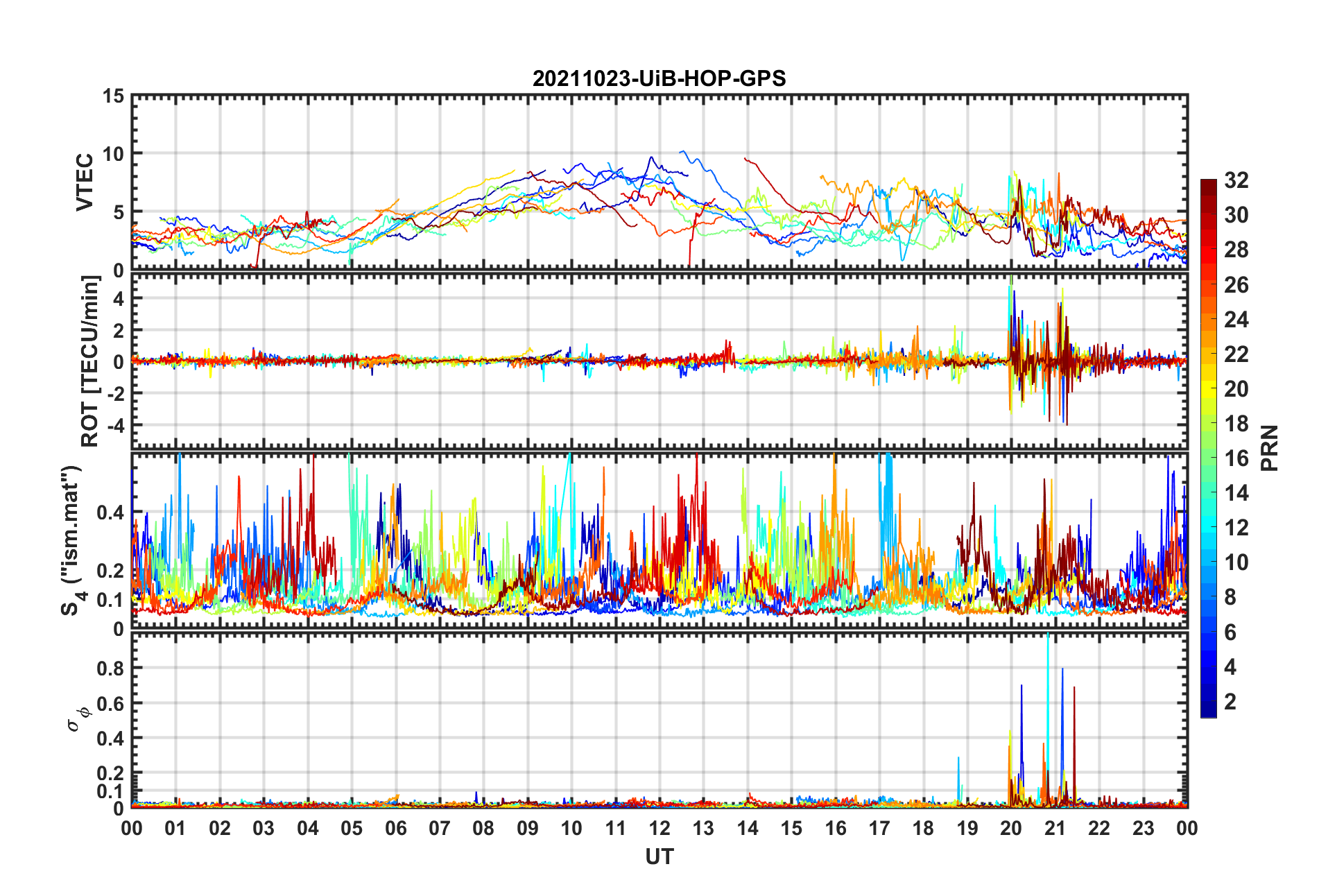The width and height of the screenshot is (1319, 896).
Task: Click the PRN colorbar tick label 10
Action: [x=1236, y=562]
